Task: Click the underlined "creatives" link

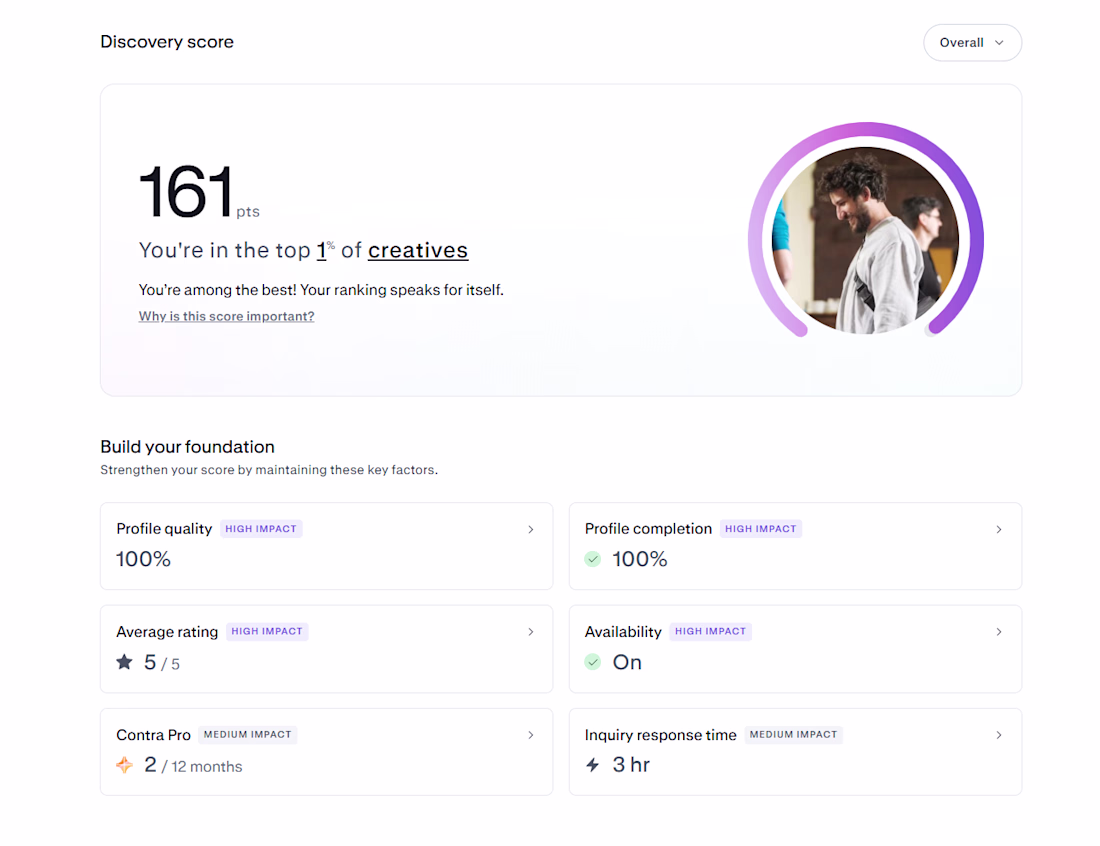Action: [418, 250]
